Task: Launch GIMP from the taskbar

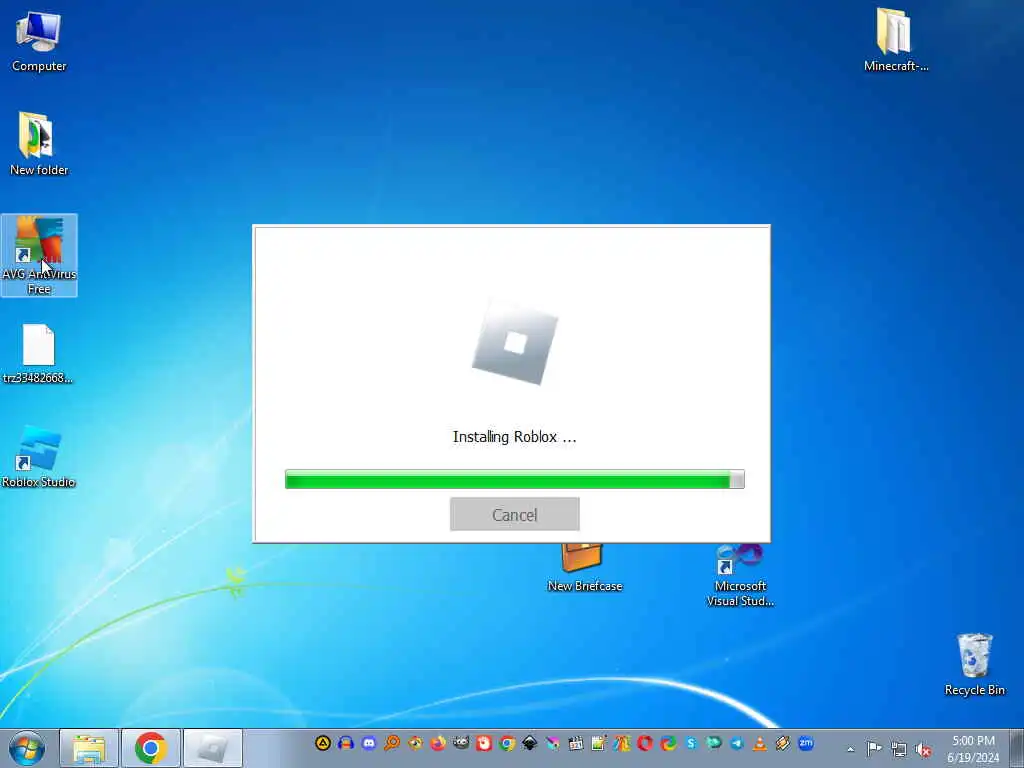Action: tap(461, 743)
